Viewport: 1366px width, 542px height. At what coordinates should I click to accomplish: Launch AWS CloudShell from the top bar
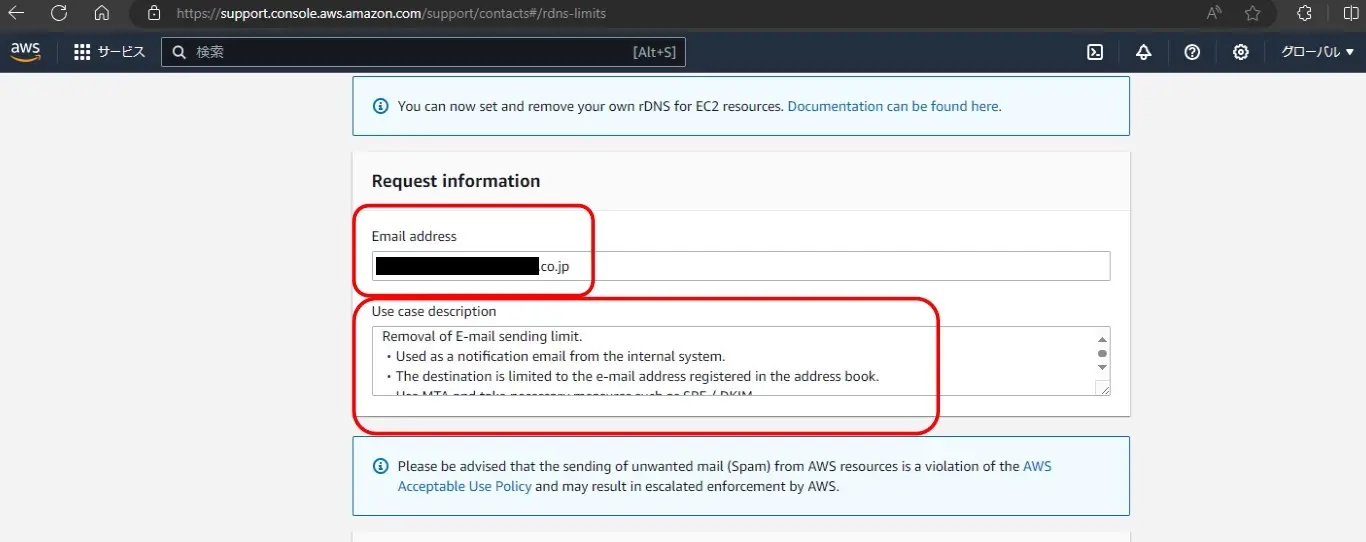1095,52
